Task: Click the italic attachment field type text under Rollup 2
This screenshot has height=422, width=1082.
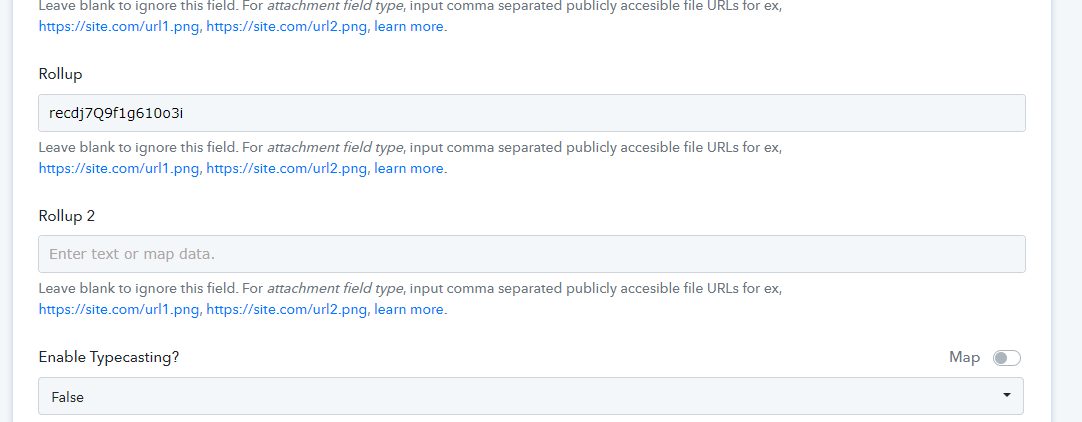Action: point(334,288)
